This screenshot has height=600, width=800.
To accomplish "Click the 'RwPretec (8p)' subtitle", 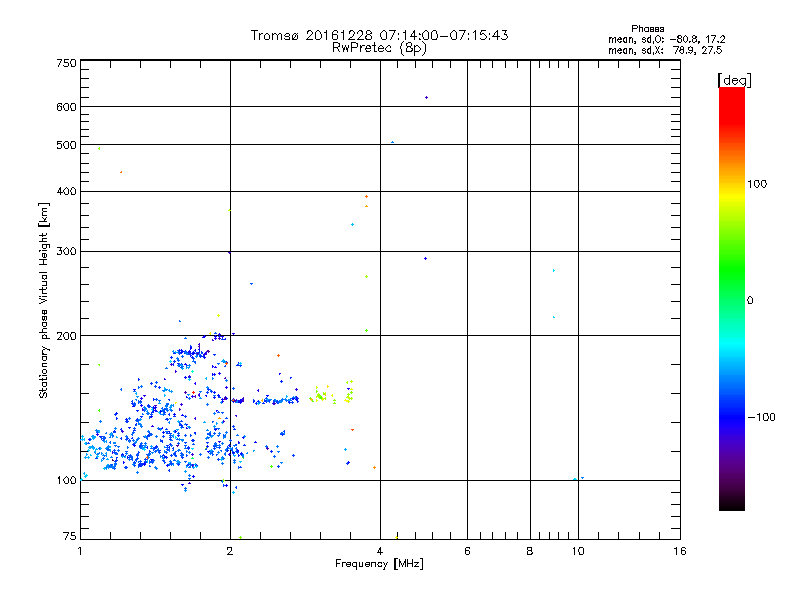I will coord(379,48).
